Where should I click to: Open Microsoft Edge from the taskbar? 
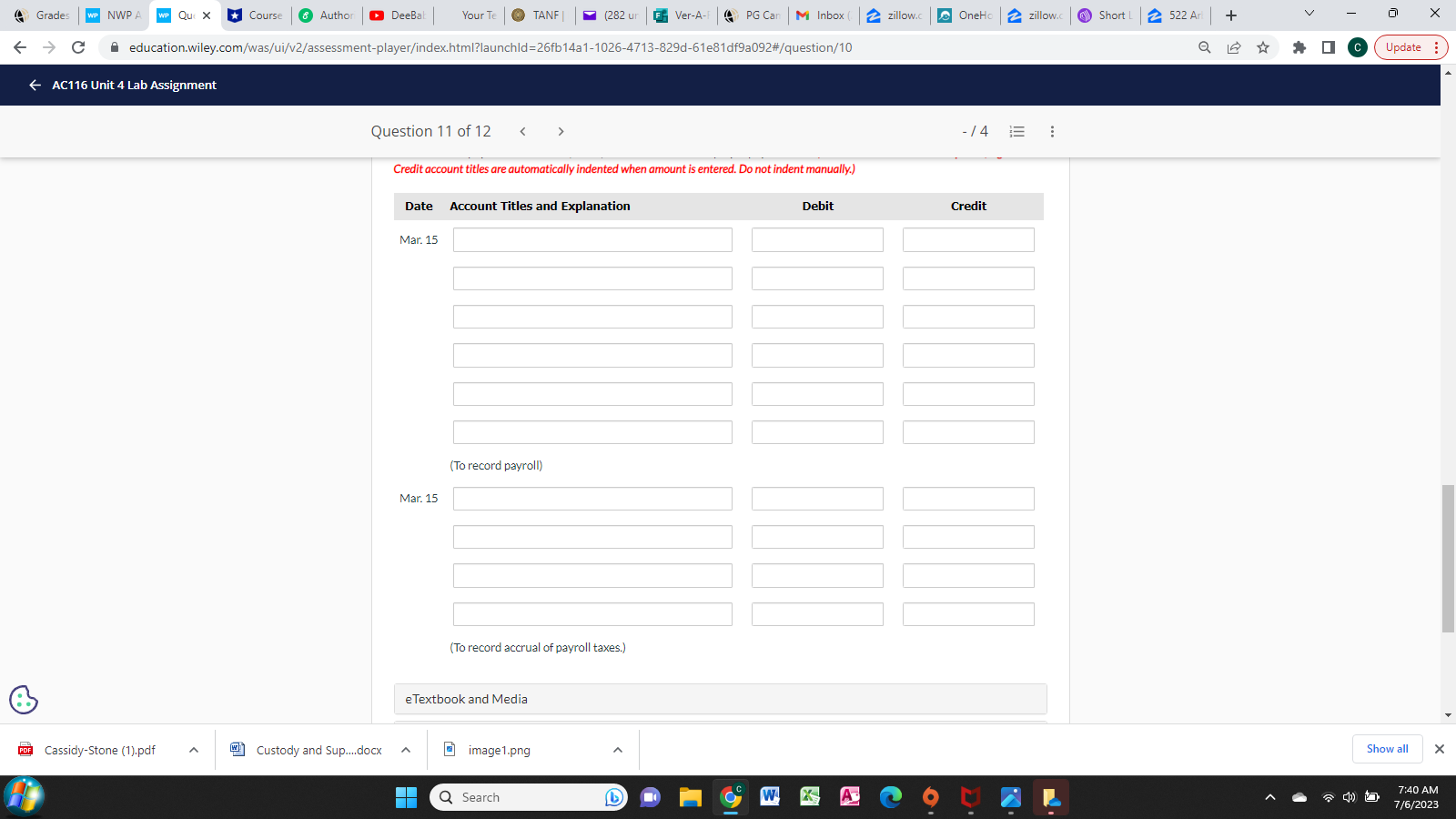pos(890,797)
